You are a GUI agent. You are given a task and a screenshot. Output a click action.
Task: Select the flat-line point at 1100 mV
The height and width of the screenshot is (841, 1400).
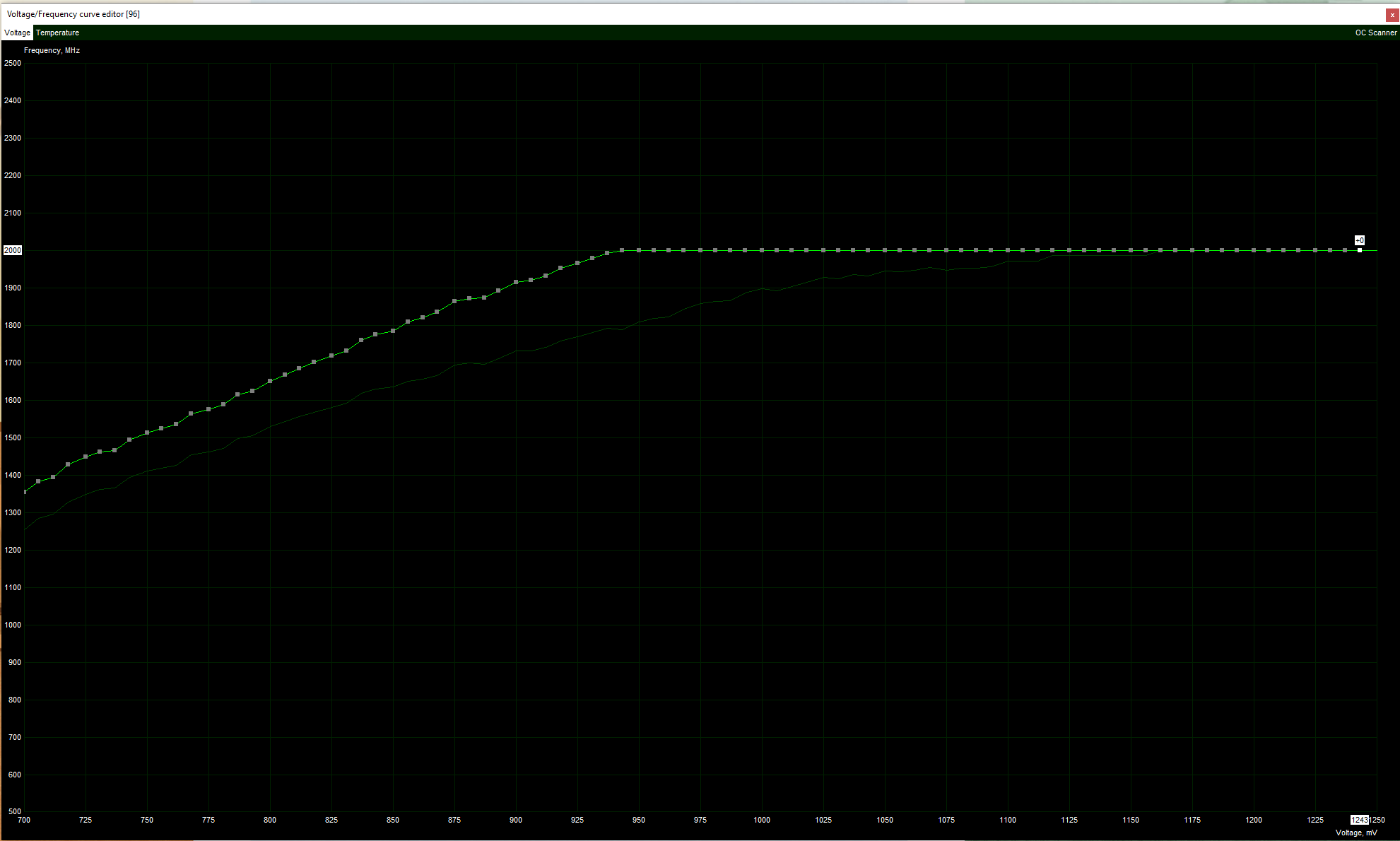tap(1008, 250)
